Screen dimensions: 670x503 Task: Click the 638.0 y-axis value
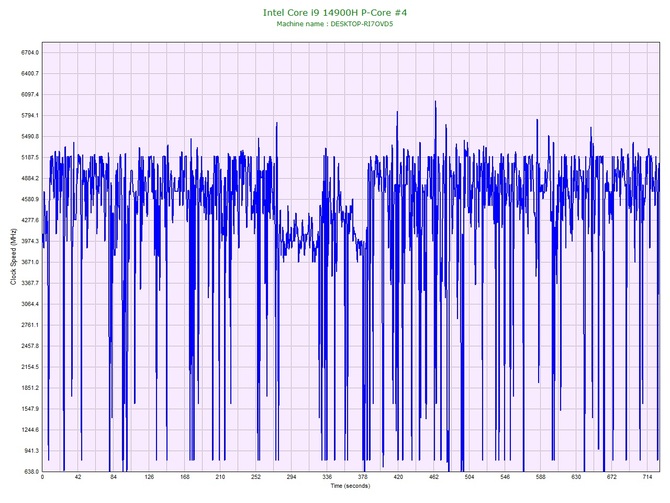click(x=31, y=471)
